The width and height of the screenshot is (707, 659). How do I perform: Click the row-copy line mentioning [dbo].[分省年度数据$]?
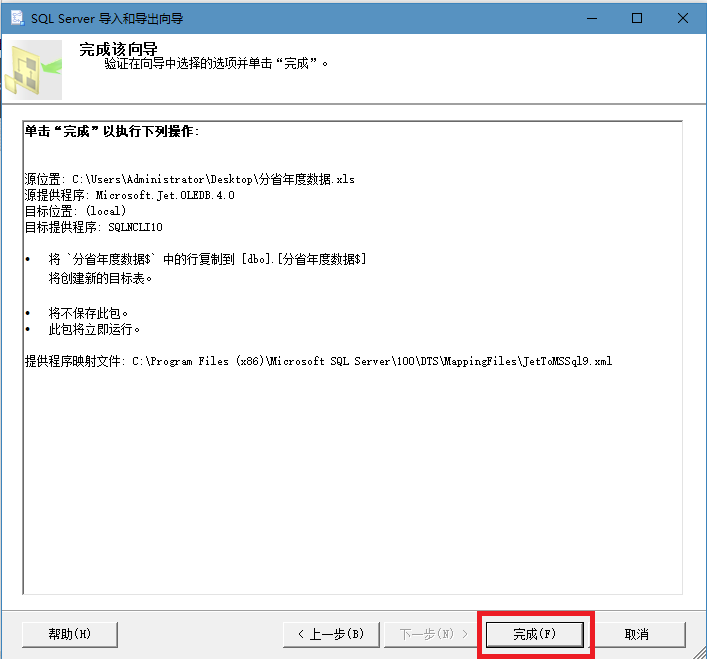coord(207,259)
